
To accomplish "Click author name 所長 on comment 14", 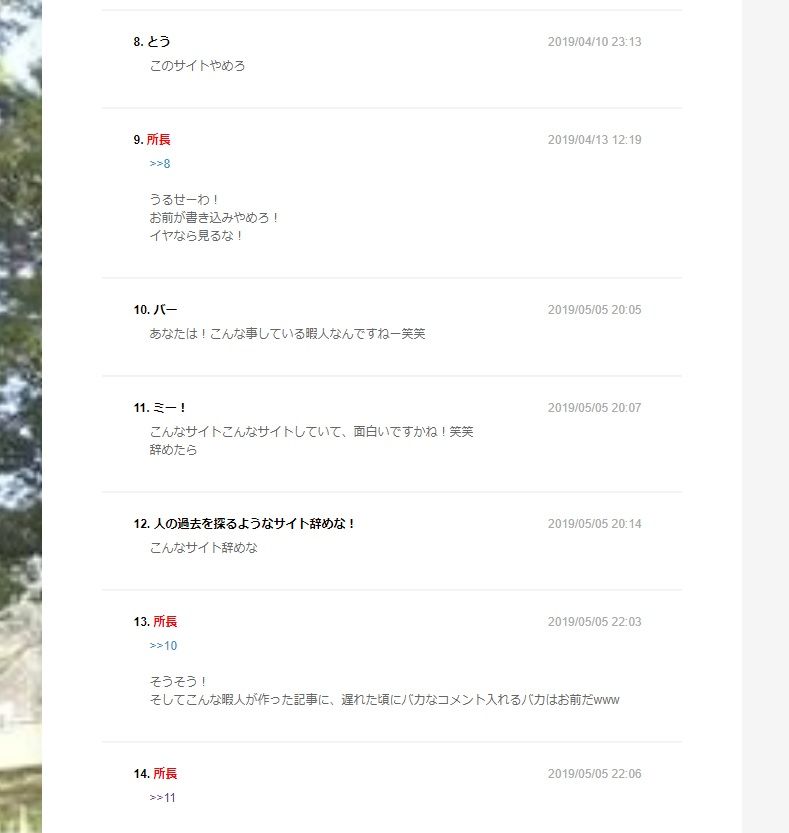I will (165, 774).
